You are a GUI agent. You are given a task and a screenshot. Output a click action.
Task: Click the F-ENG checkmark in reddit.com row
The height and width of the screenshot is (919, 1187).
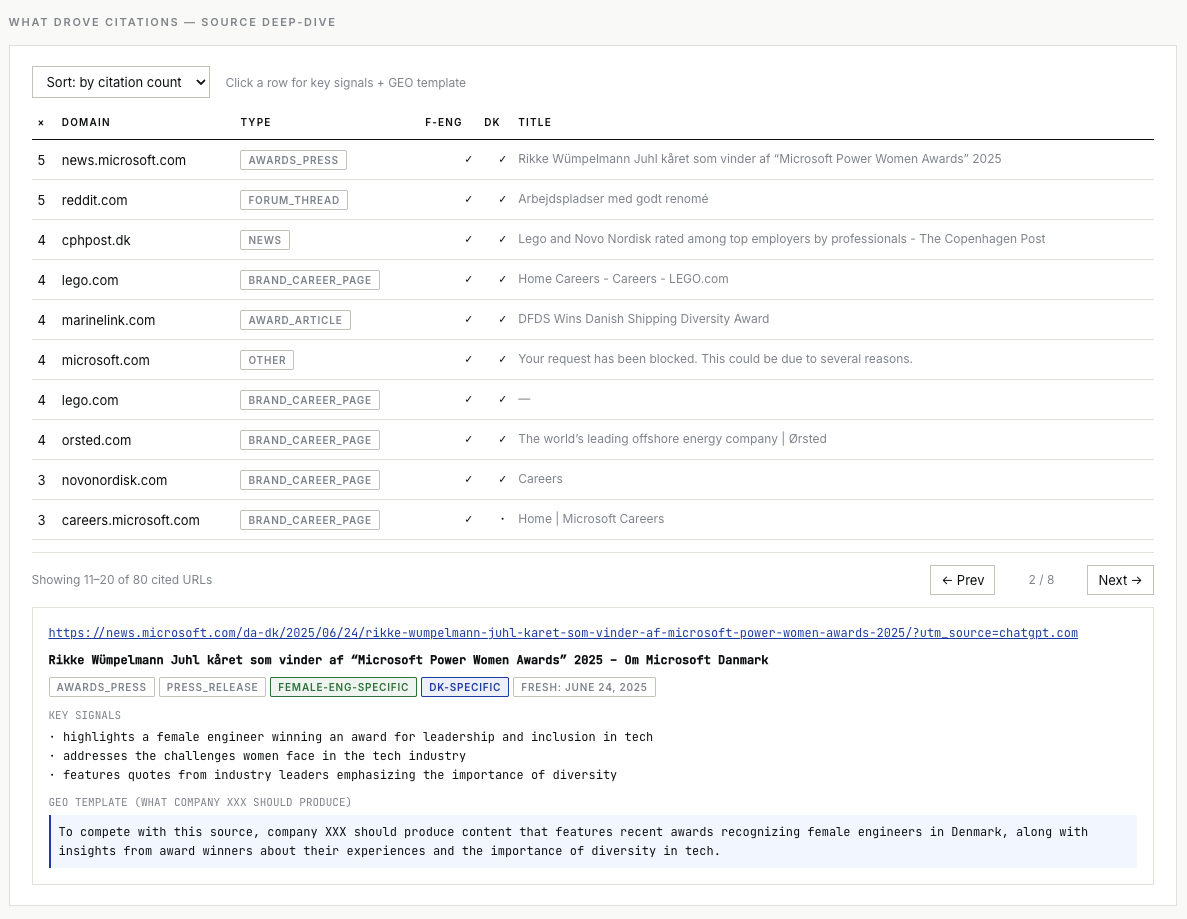click(469, 199)
